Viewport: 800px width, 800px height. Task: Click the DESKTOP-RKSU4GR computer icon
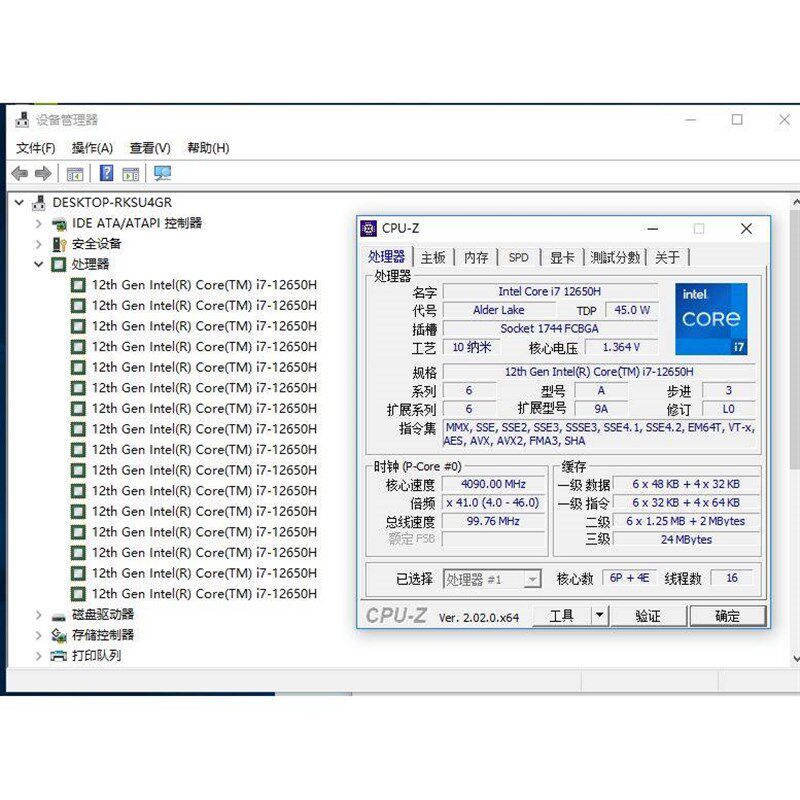tap(39, 203)
